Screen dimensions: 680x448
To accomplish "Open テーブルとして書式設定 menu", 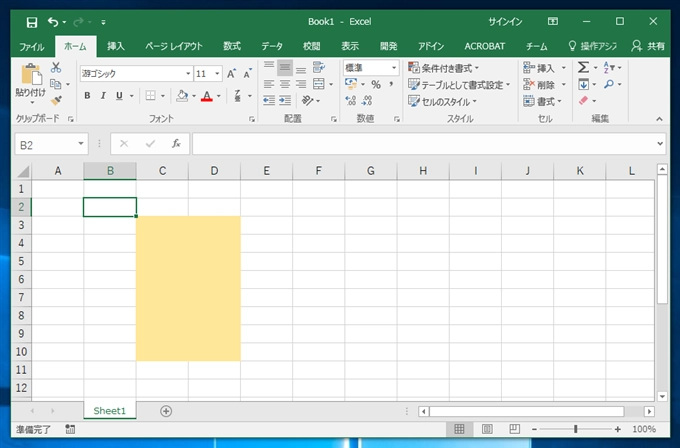I will 459,85.
